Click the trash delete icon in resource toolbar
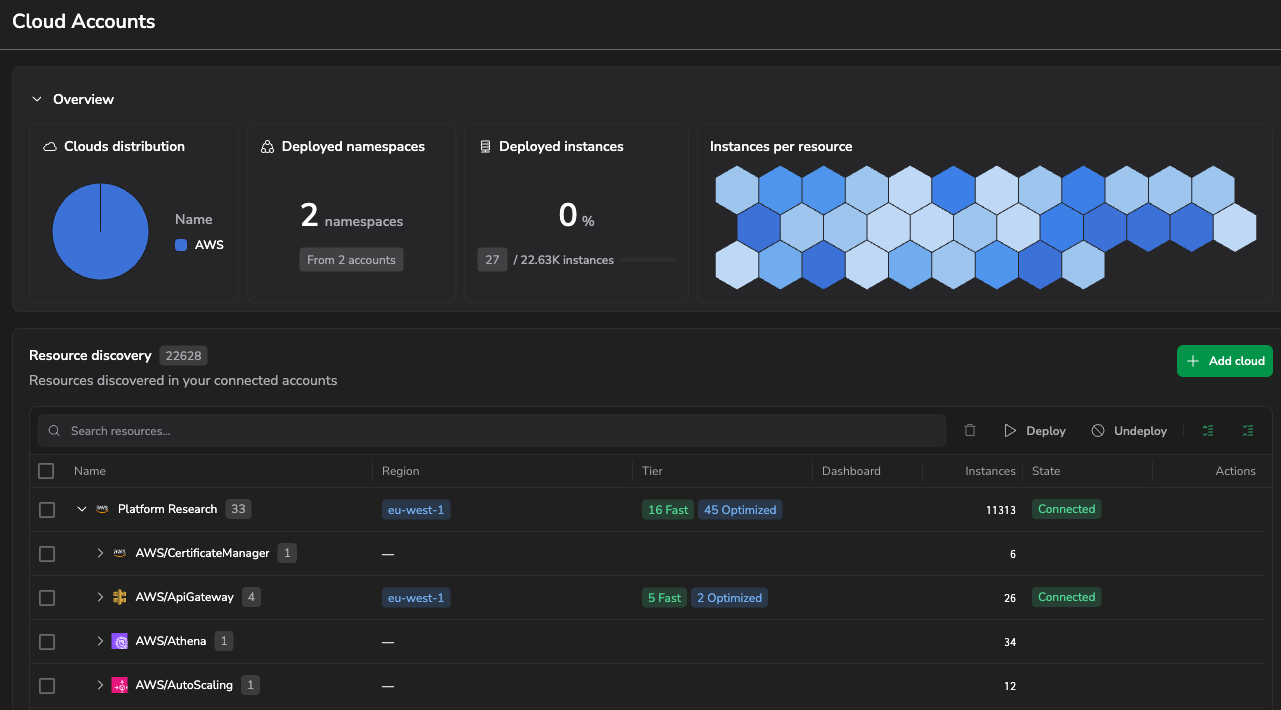Image resolution: width=1281 pixels, height=710 pixels. pos(970,431)
